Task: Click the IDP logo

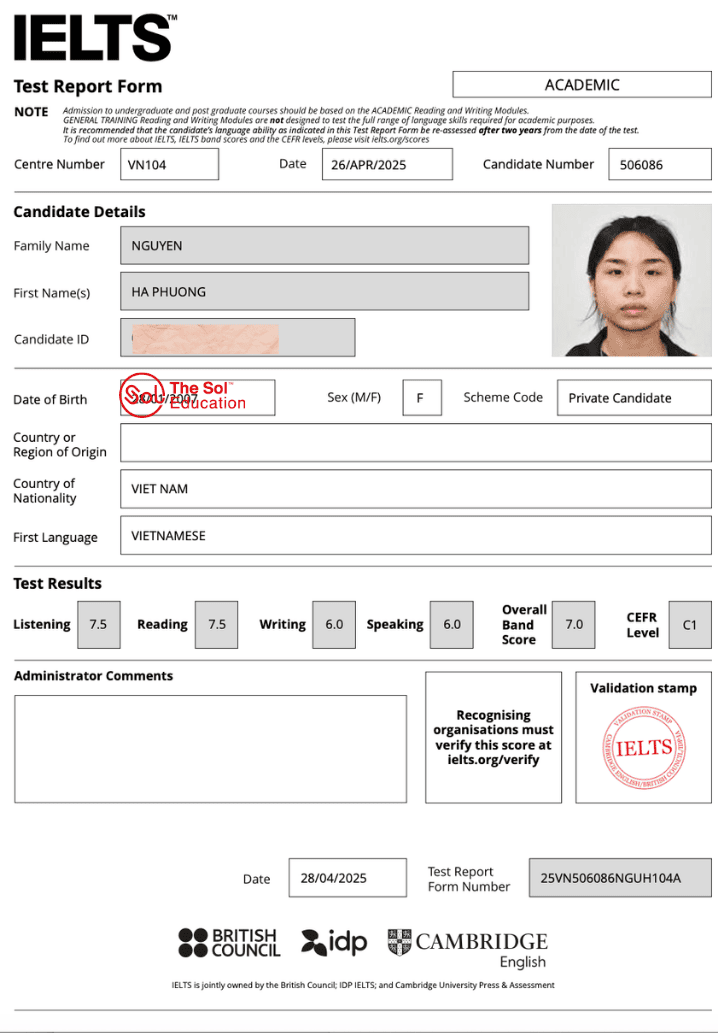Action: (334, 942)
